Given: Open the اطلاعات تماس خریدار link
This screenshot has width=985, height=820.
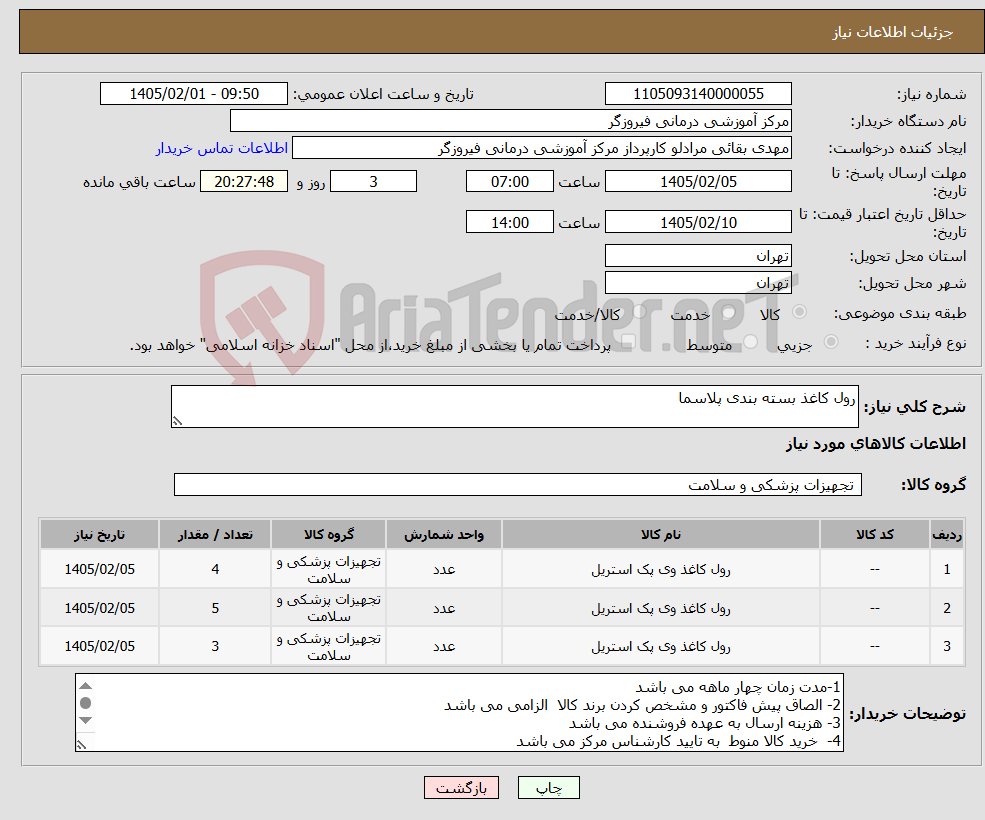Looking at the screenshot, I should [x=222, y=148].
